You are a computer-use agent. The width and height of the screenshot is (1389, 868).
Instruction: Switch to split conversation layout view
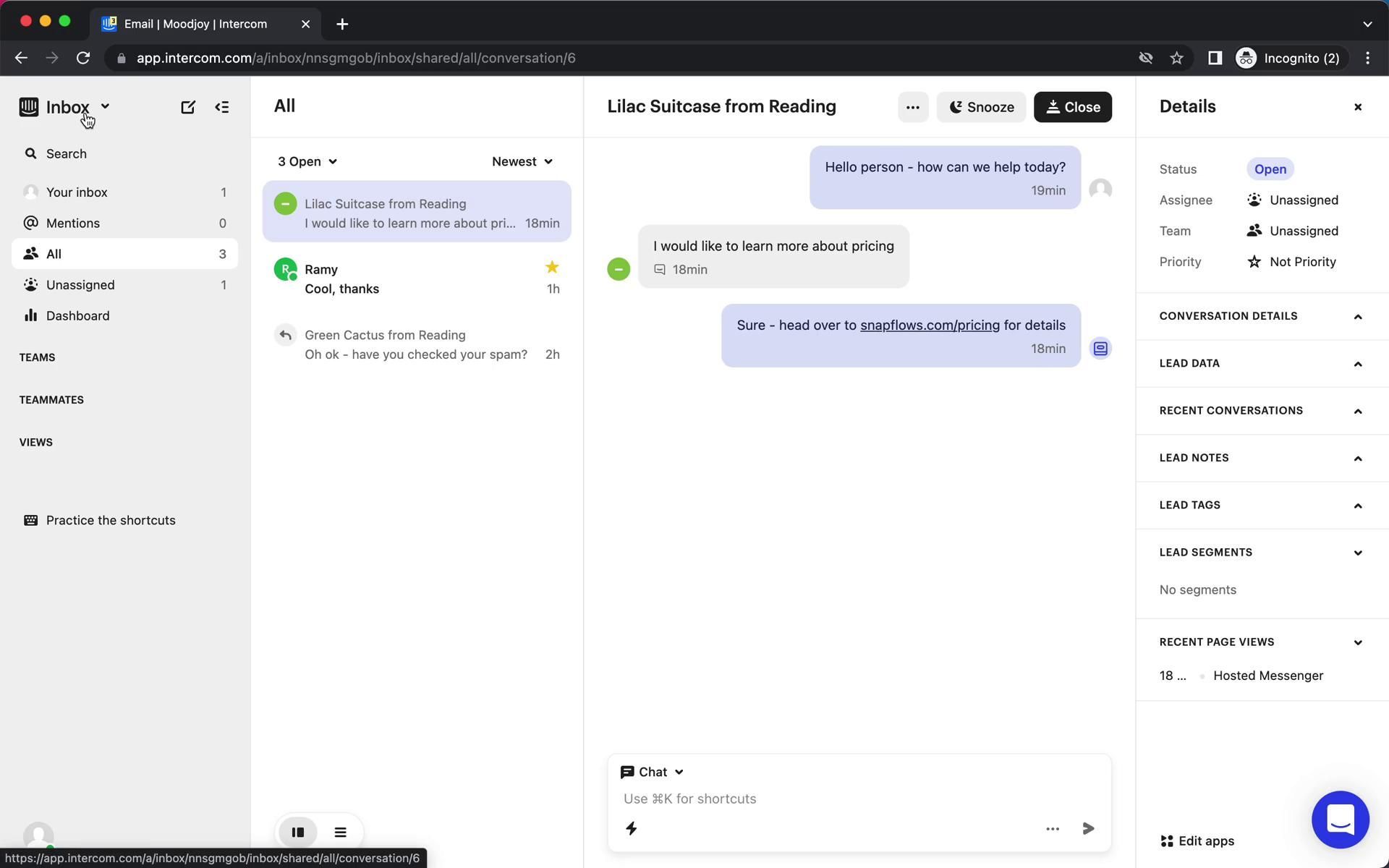pos(298,832)
